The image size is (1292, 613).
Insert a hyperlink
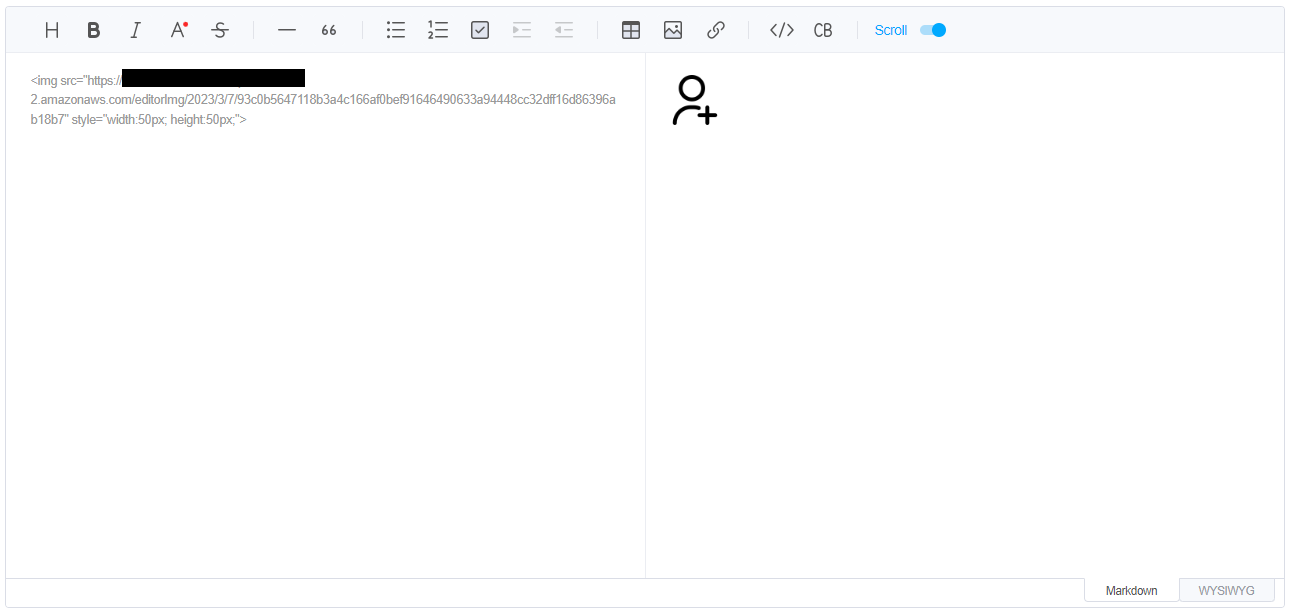(x=715, y=30)
